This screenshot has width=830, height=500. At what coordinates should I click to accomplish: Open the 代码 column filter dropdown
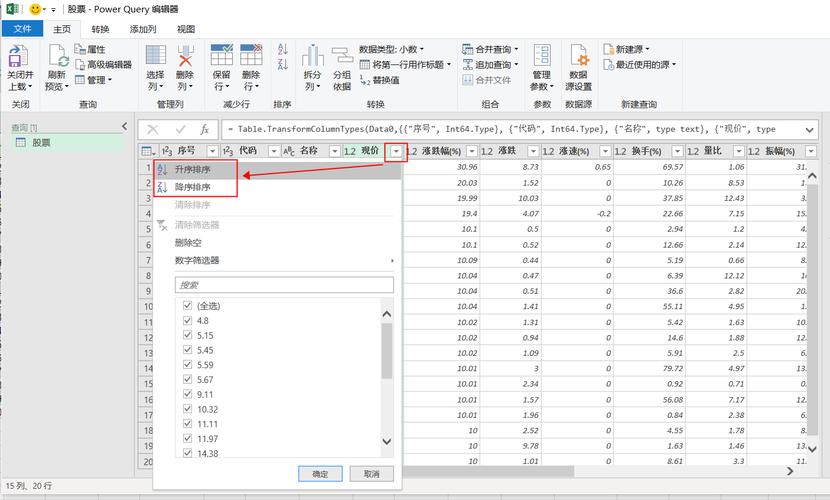pyautogui.click(x=274, y=151)
